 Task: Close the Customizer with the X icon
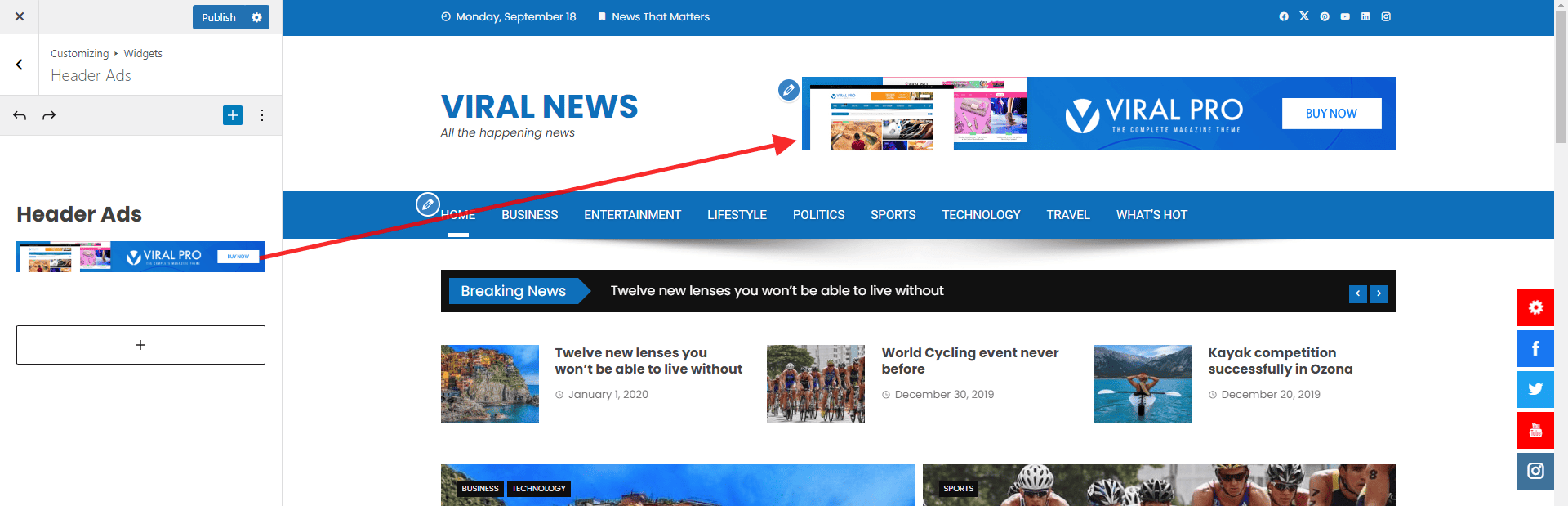[20, 16]
